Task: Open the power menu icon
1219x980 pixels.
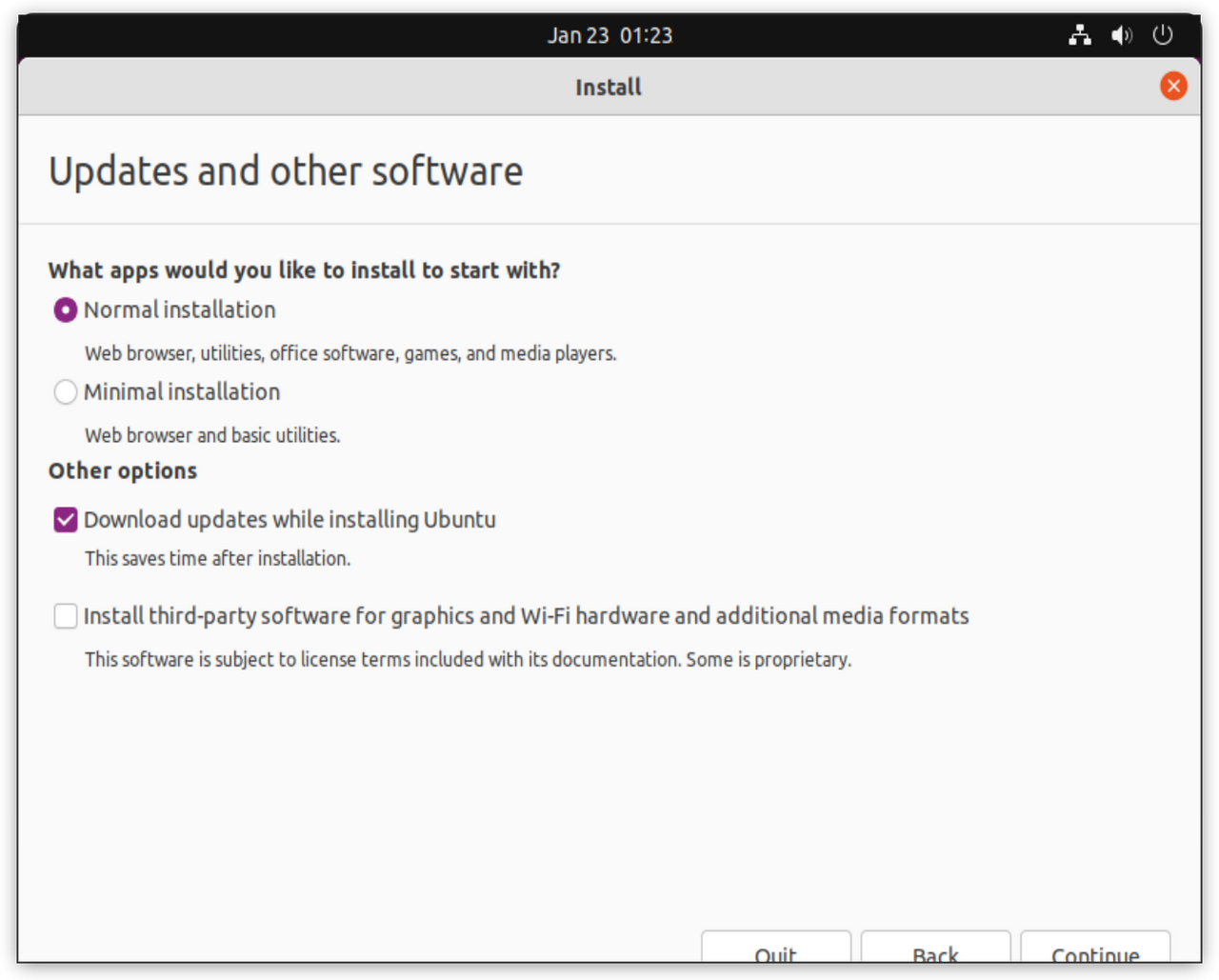Action: 1162,35
